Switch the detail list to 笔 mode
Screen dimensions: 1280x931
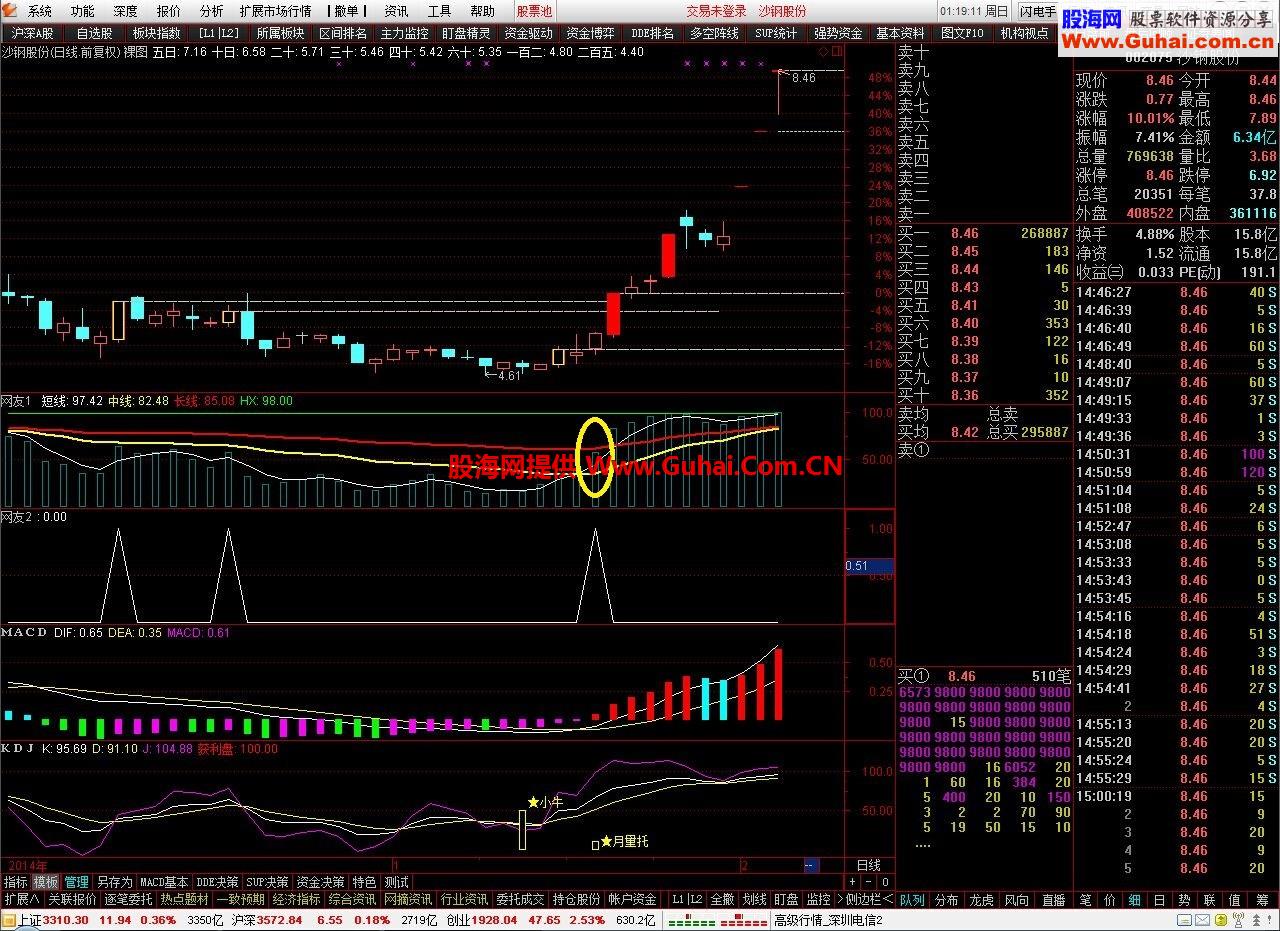tap(1085, 900)
